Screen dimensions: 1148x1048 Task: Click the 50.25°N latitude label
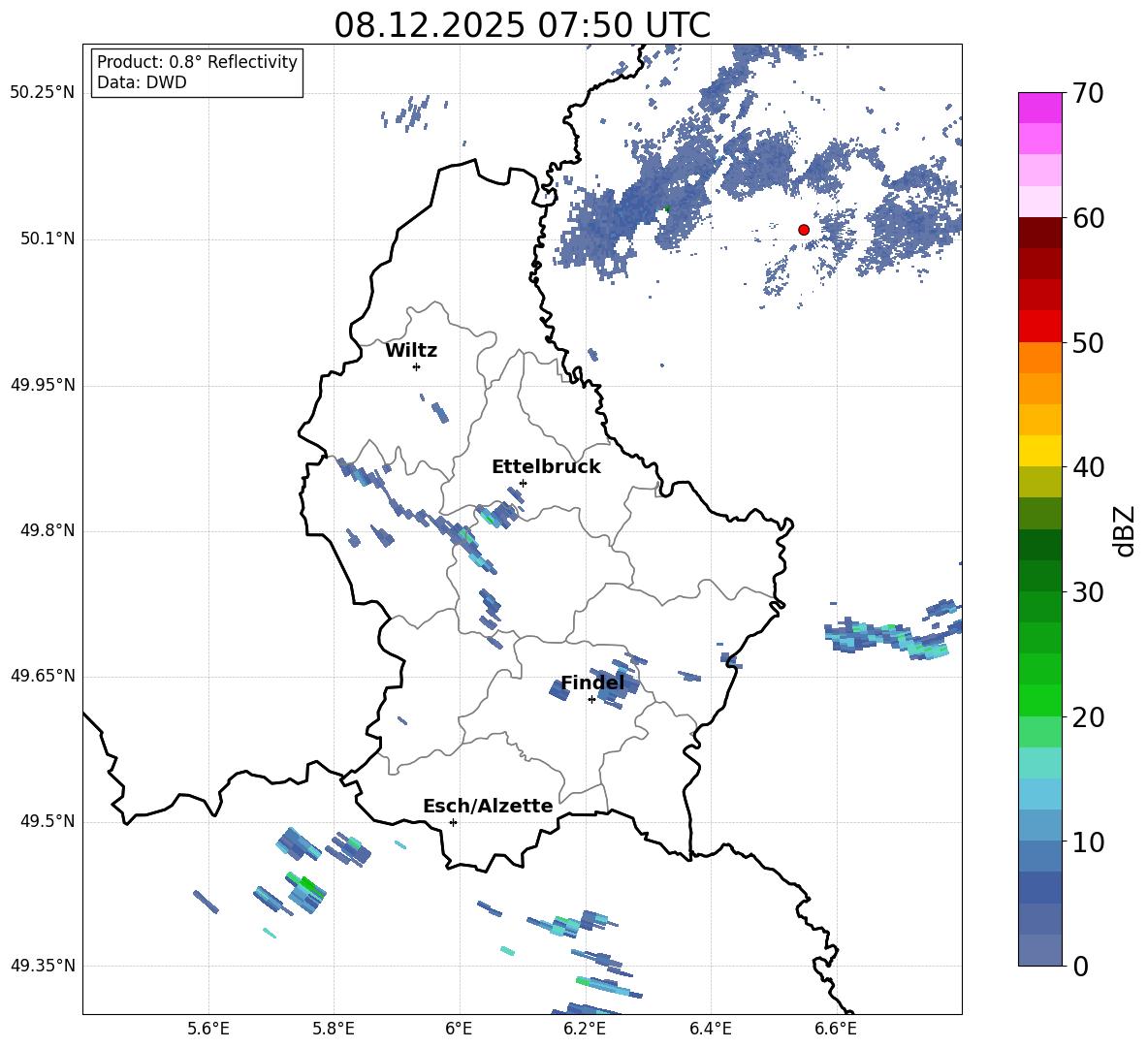(x=43, y=93)
